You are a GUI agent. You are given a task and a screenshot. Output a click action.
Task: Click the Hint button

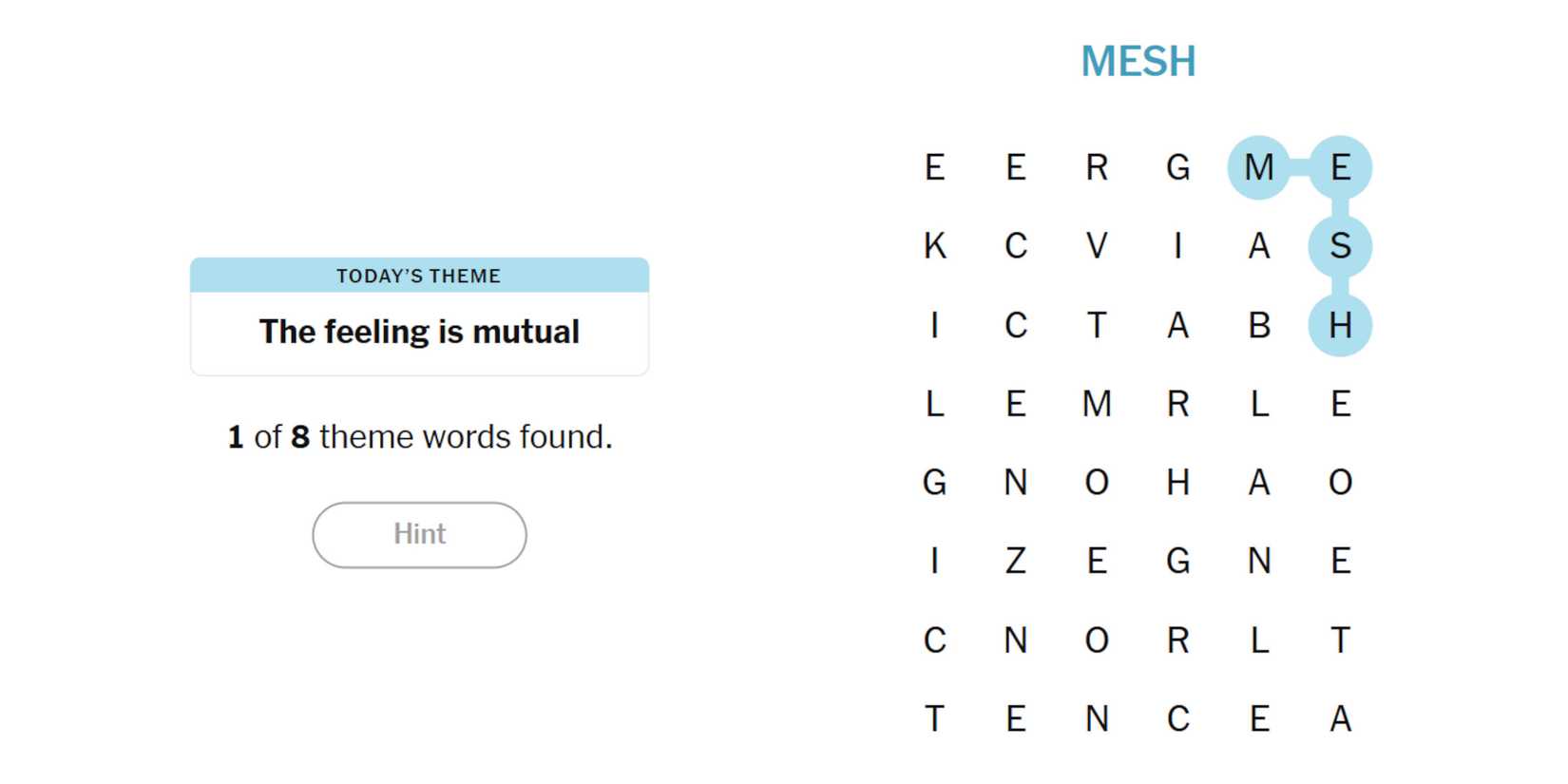pyautogui.click(x=419, y=535)
